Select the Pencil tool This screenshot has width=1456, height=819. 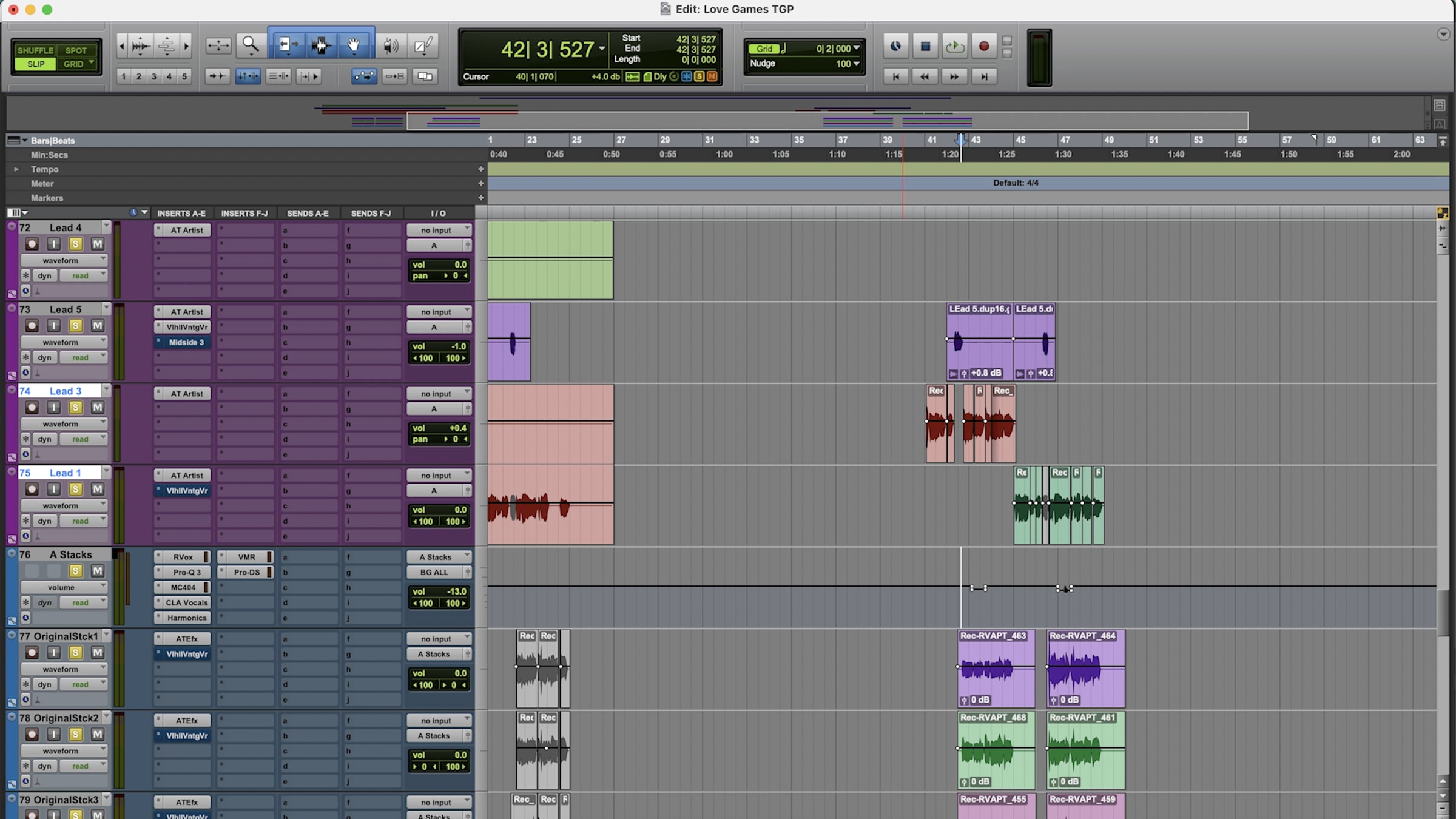tap(423, 45)
